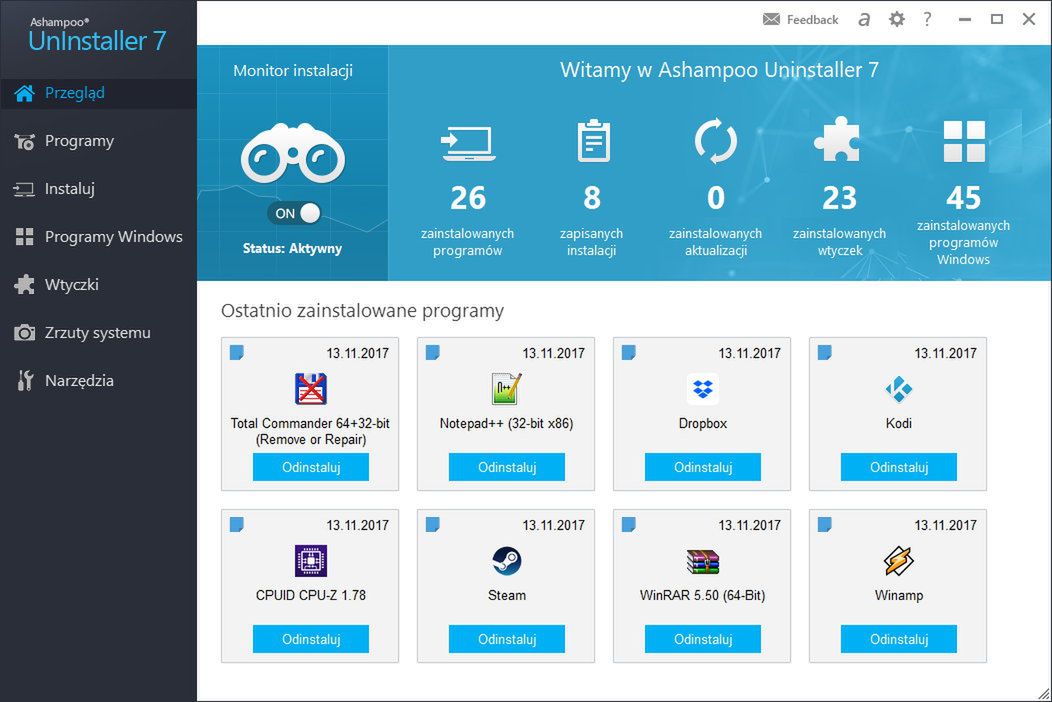Click the number 26 installed programs
Screen dimensions: 1052x702
(x=468, y=198)
